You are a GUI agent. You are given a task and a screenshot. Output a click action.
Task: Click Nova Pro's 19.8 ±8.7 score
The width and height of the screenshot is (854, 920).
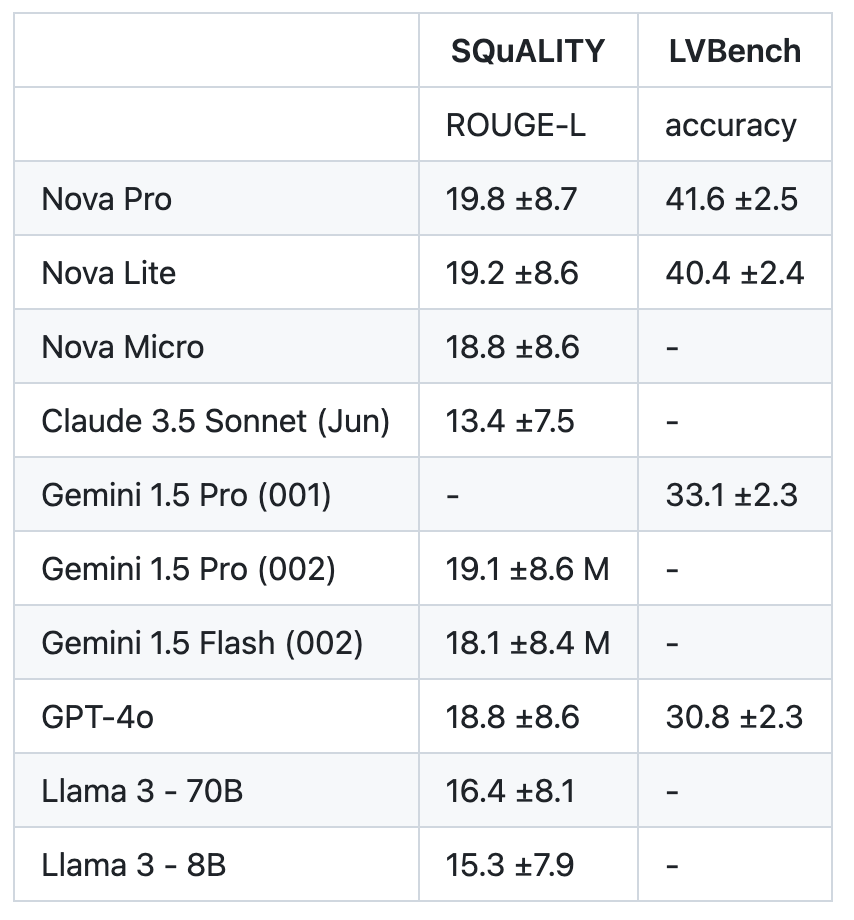[511, 199]
